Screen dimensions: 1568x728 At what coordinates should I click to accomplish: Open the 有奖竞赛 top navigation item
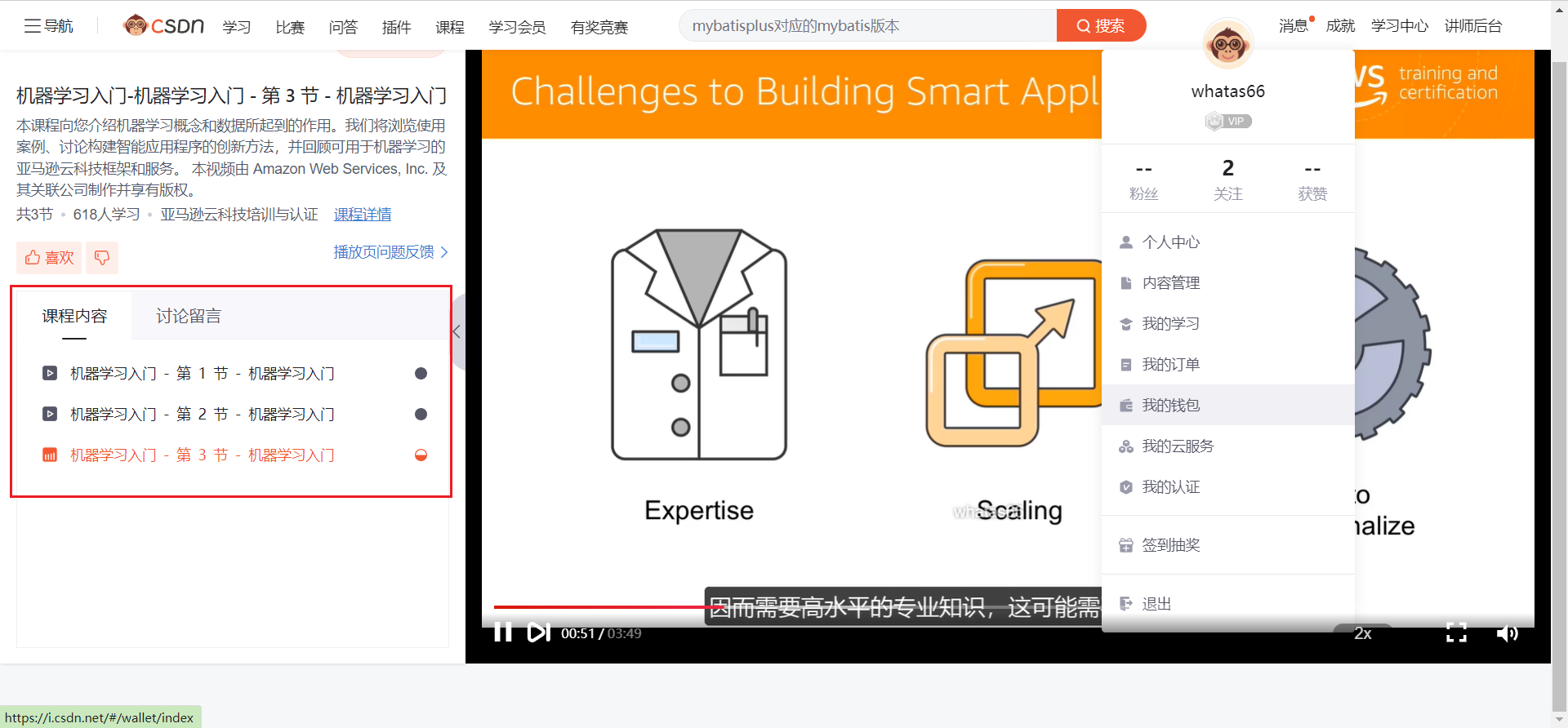pyautogui.click(x=599, y=27)
